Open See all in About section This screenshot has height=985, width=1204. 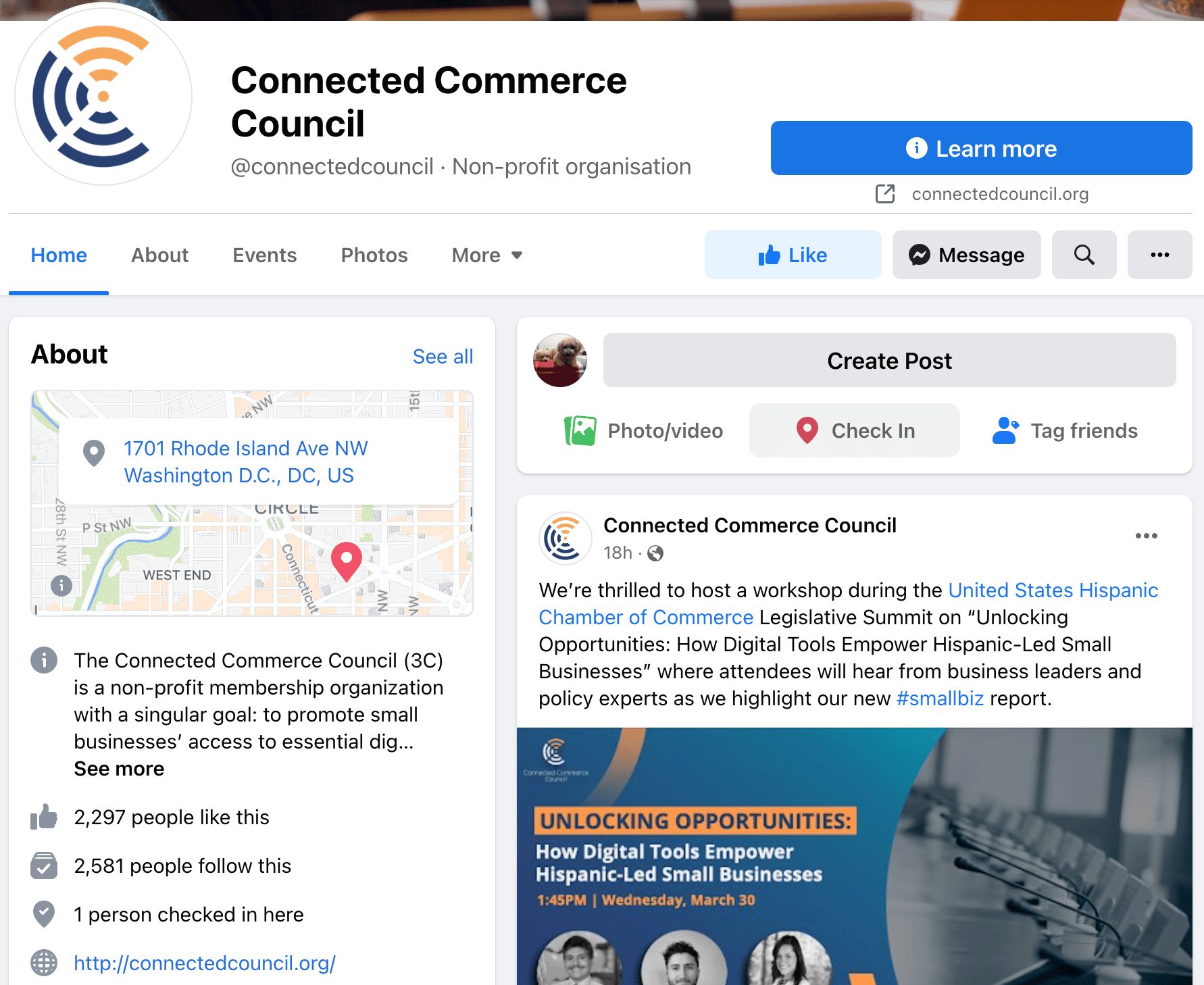[x=443, y=357]
